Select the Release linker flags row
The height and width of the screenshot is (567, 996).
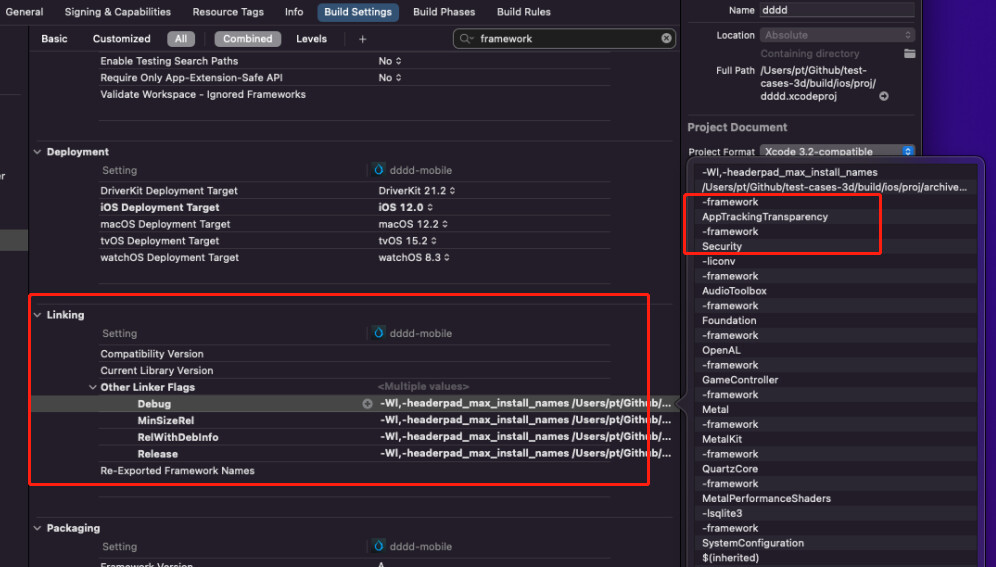click(158, 454)
